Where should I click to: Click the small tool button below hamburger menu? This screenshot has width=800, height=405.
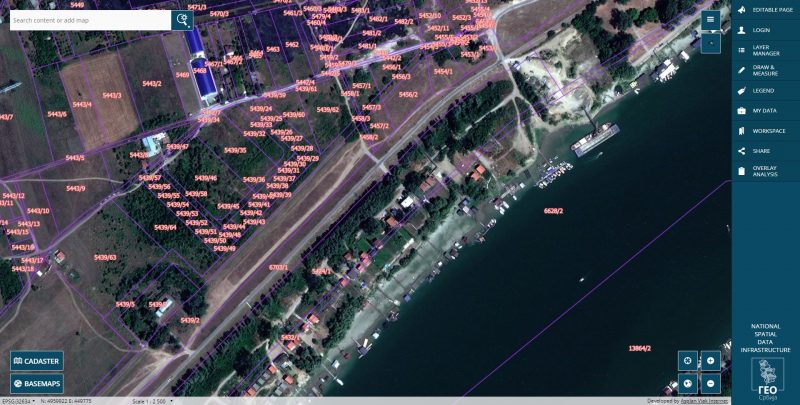[x=711, y=44]
